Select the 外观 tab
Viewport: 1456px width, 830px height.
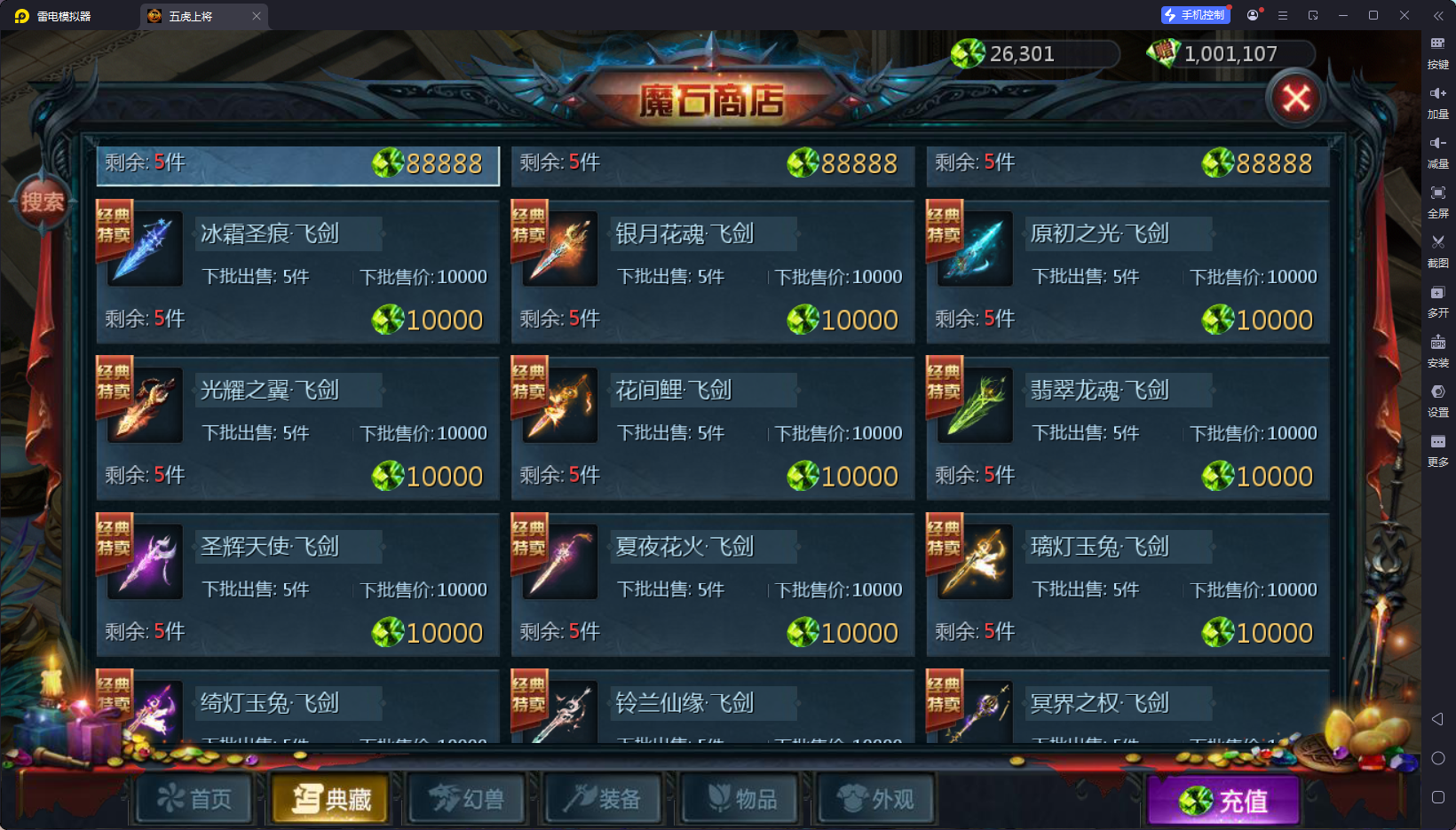pos(876,799)
